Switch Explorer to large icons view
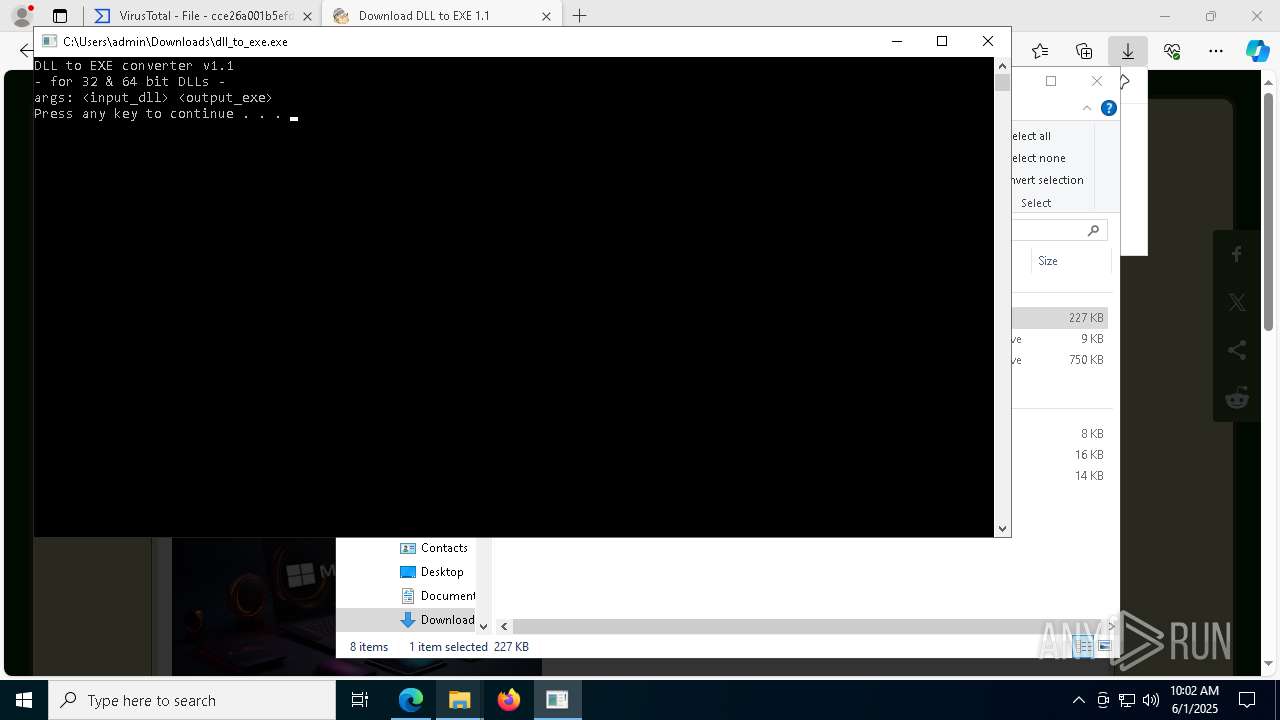The height and width of the screenshot is (720, 1280). (1104, 647)
